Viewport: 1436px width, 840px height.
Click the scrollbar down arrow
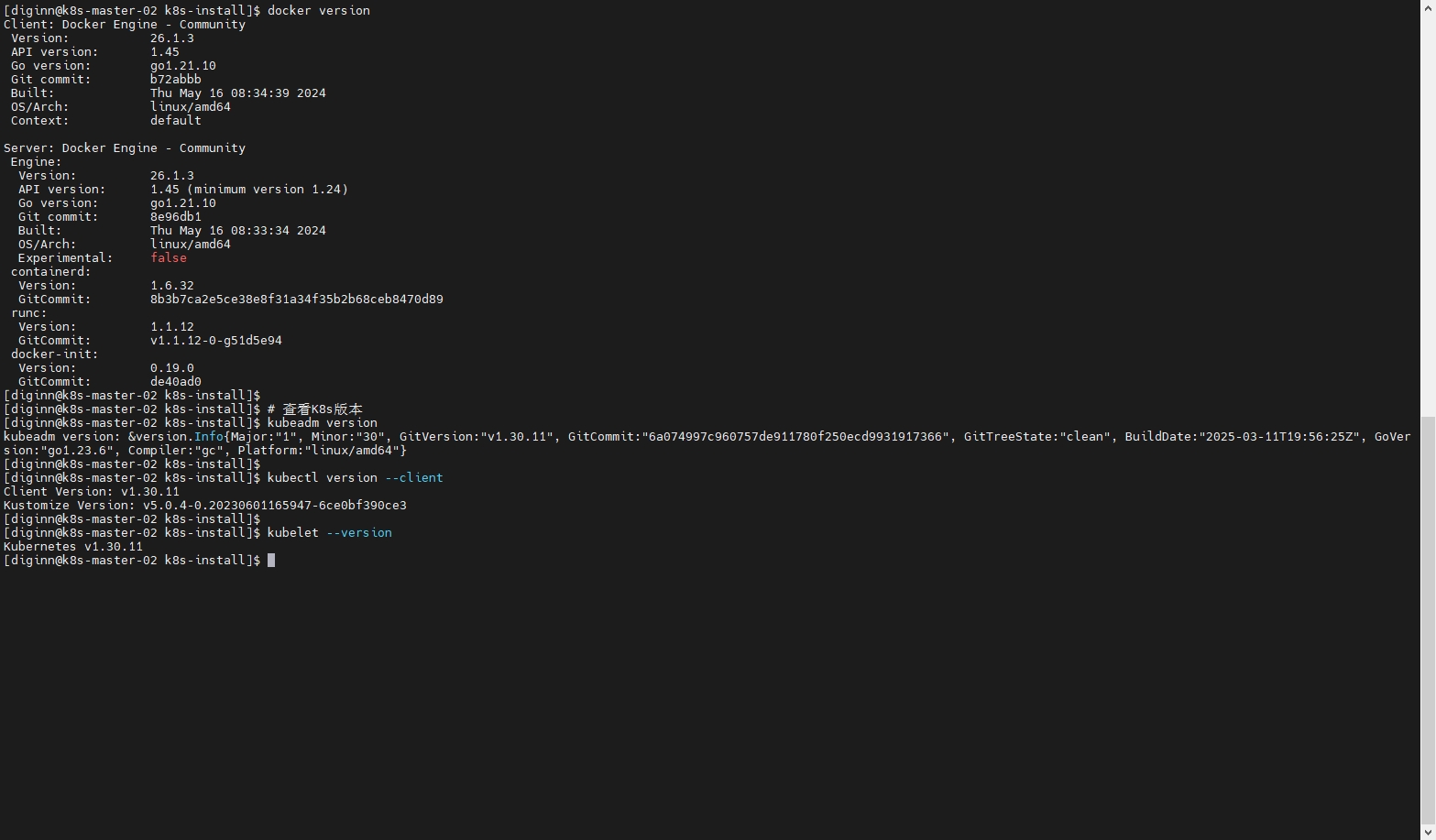tap(1428, 832)
